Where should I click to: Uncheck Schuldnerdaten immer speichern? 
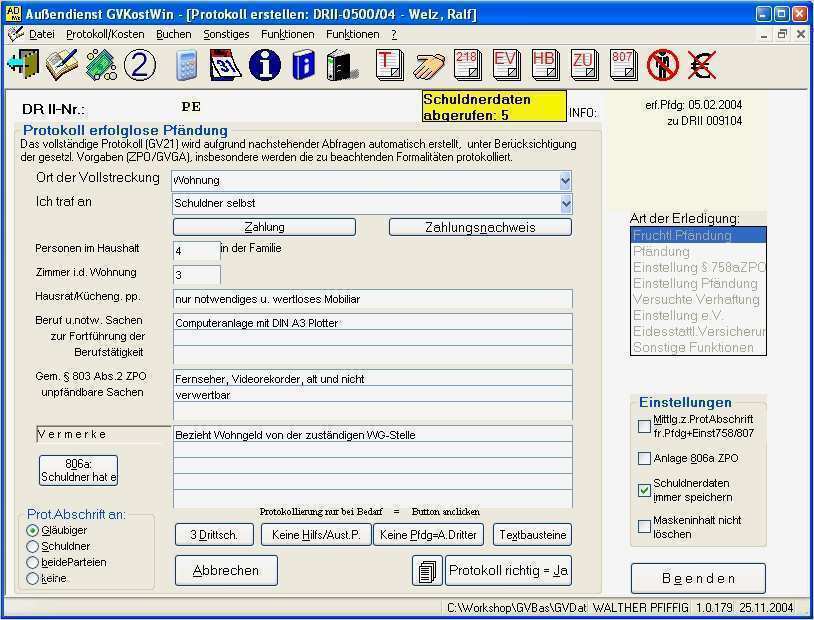(645, 490)
